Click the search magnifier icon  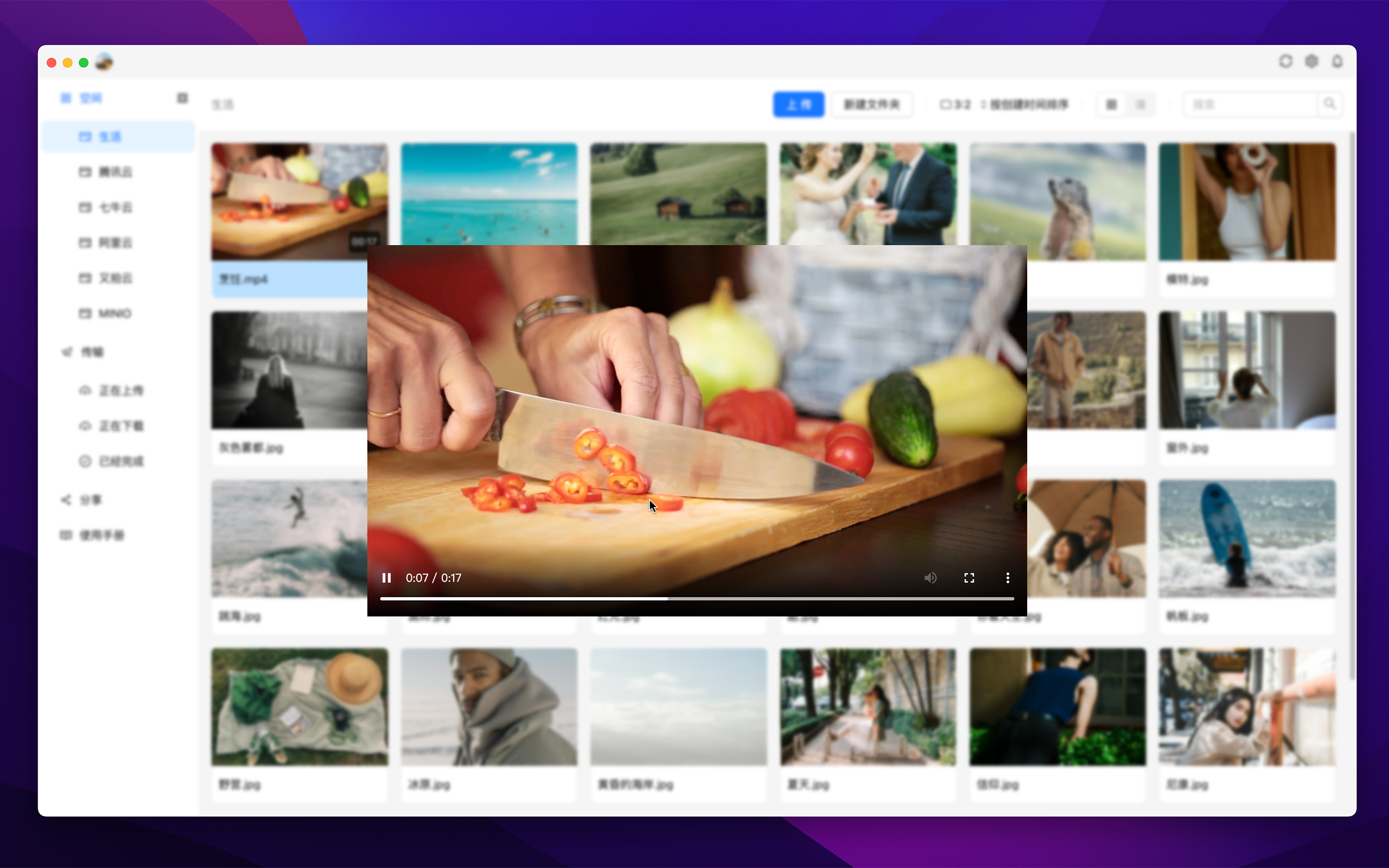(x=1330, y=104)
